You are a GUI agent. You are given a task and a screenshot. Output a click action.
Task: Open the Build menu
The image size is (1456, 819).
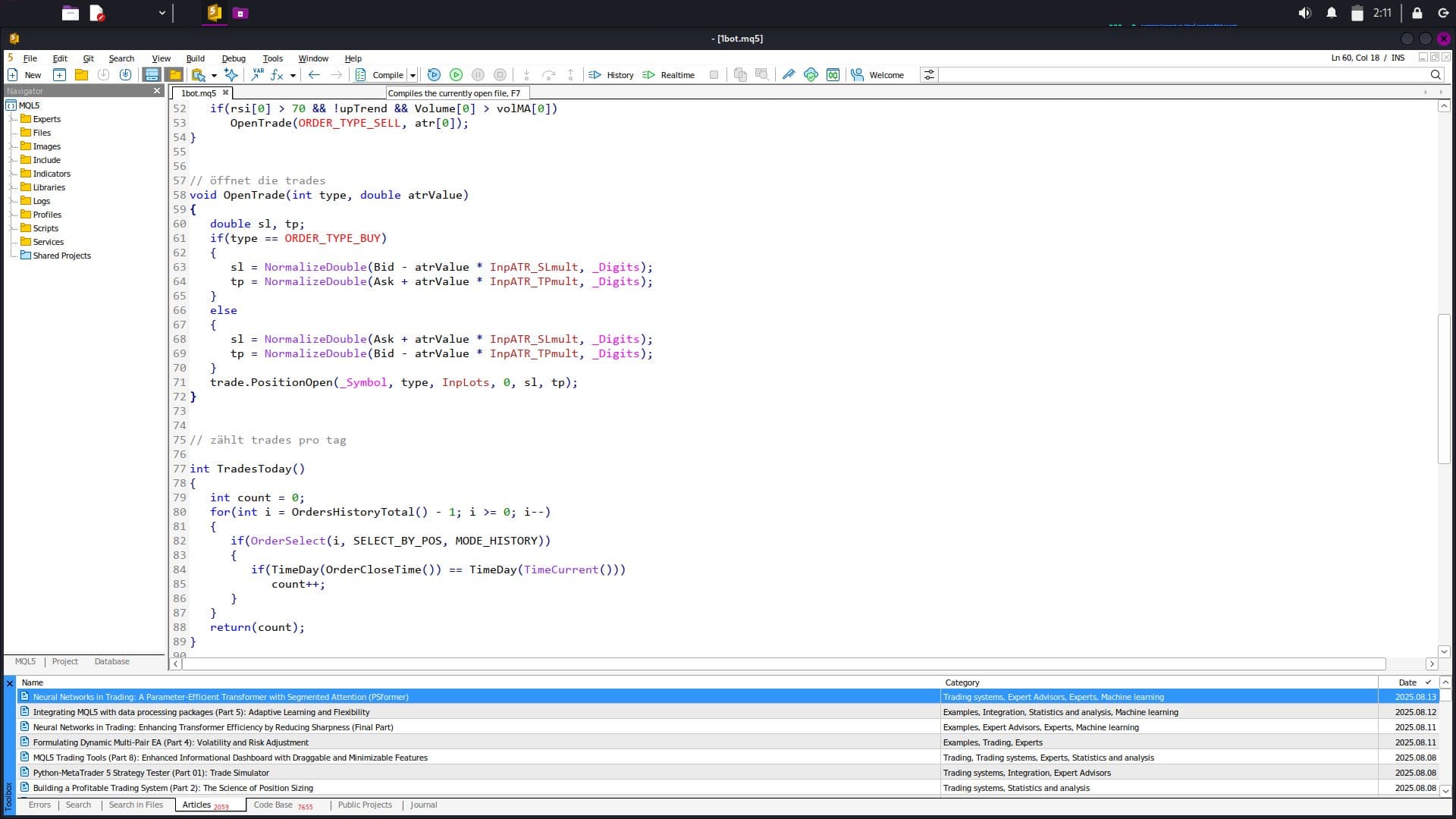pyautogui.click(x=195, y=58)
